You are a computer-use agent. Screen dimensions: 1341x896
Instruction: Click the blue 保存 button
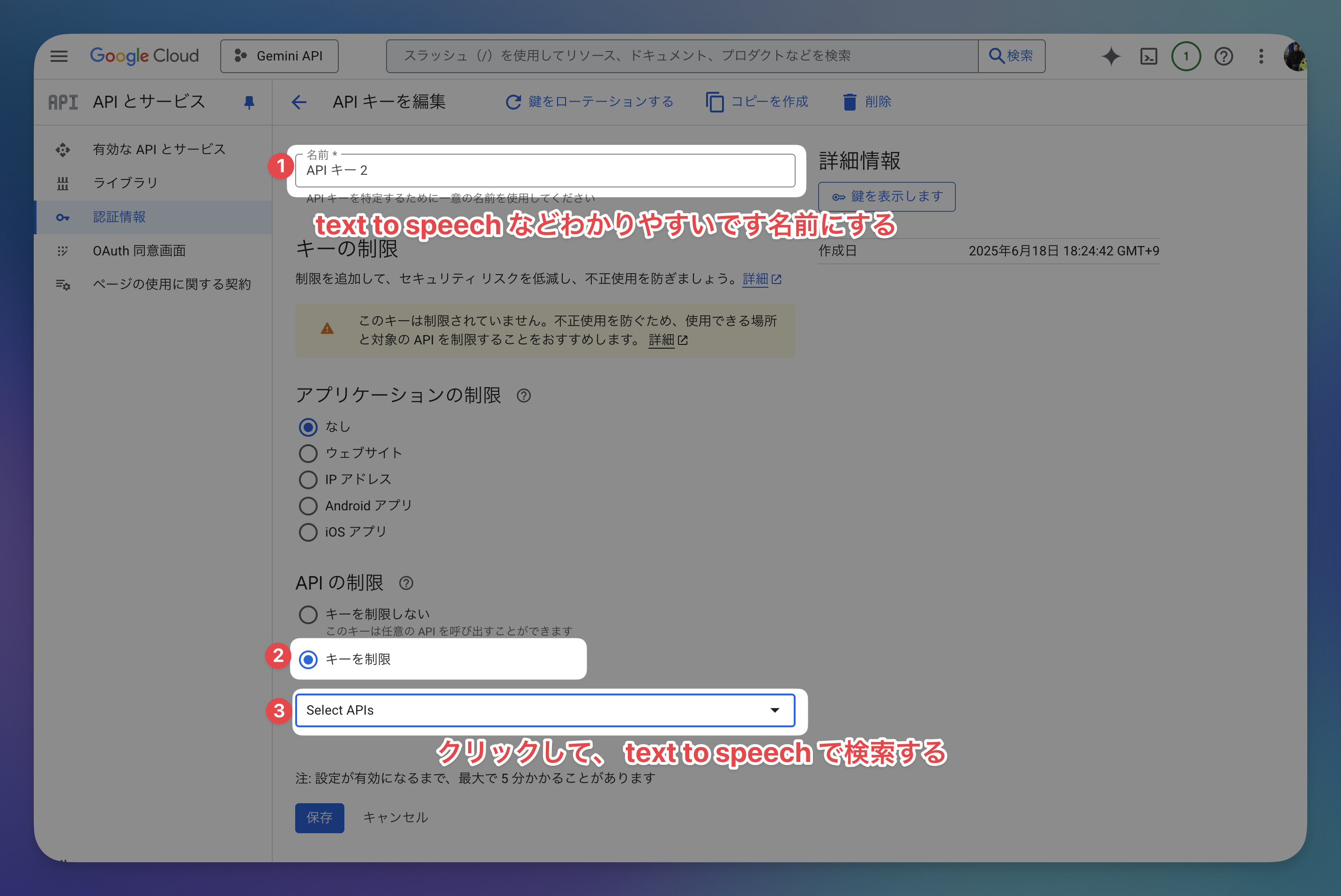[x=320, y=818]
